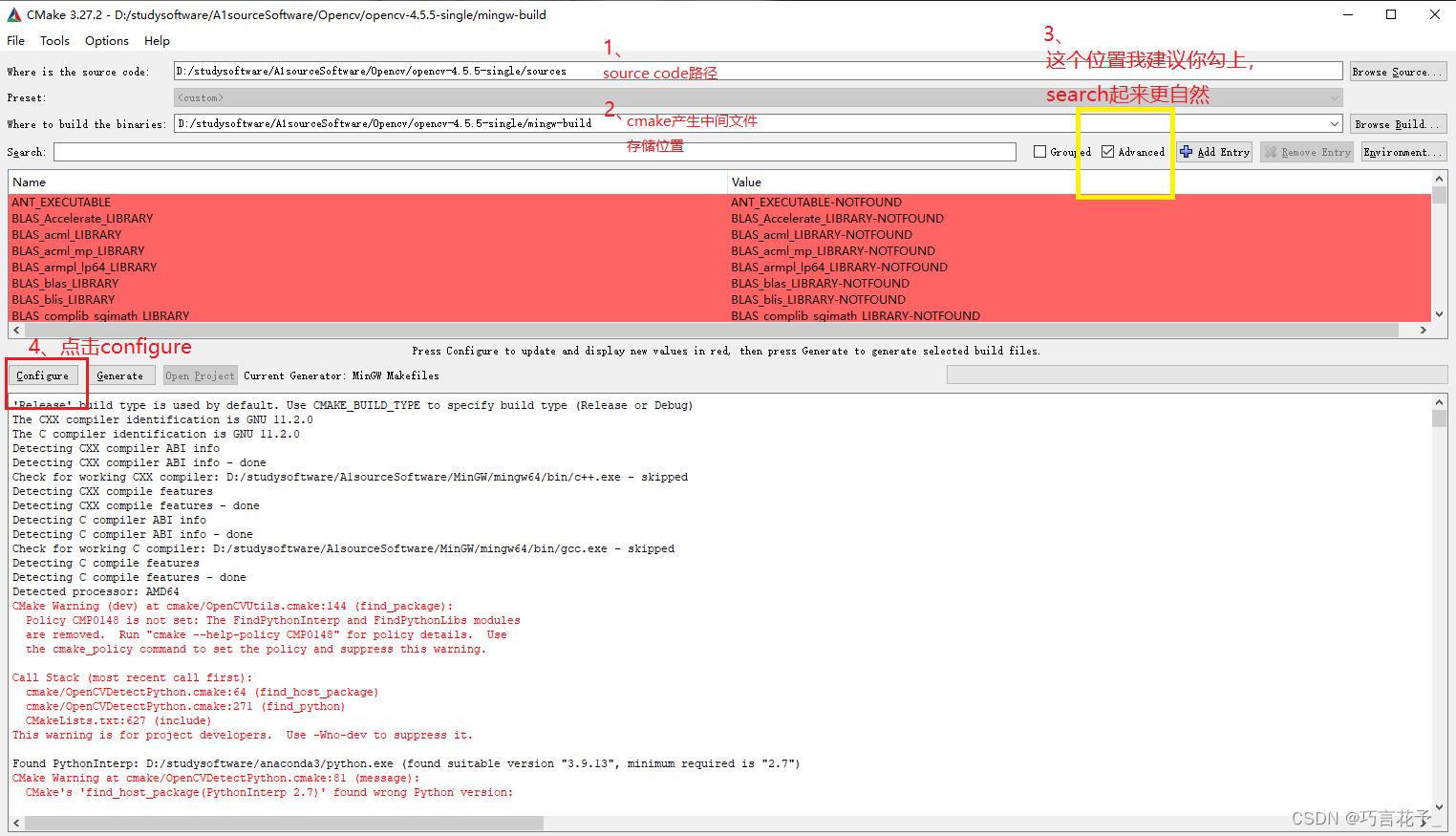Click the Remove Entry button
Screen dimensions: 1456x836
pos(1307,152)
